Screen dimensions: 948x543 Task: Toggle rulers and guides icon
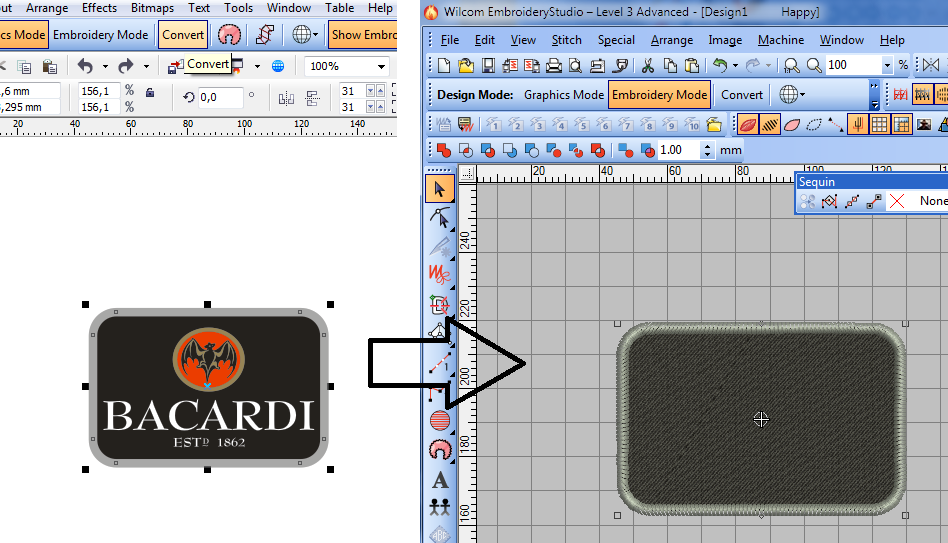(x=901, y=125)
